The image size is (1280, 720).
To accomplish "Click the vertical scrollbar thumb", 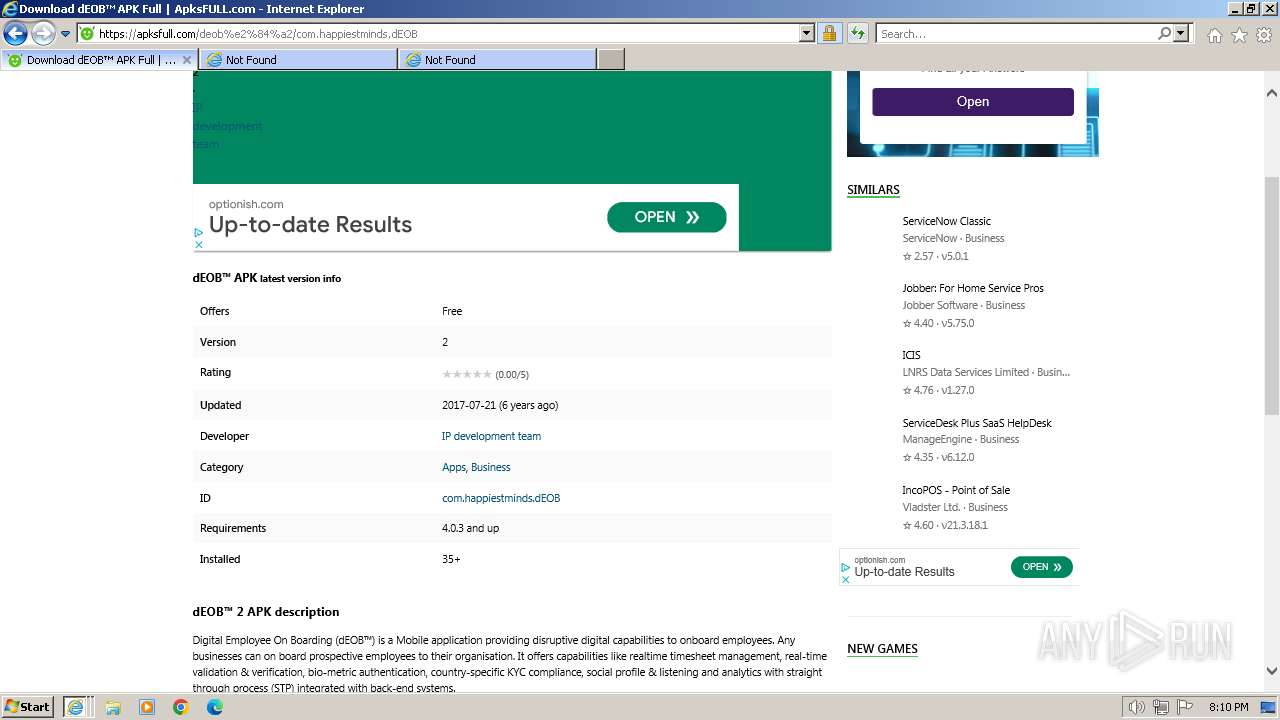I will coord(1272,295).
